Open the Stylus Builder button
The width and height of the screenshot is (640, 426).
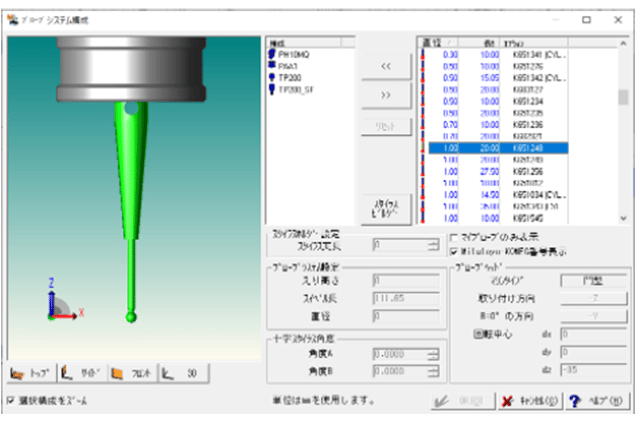[x=386, y=209]
